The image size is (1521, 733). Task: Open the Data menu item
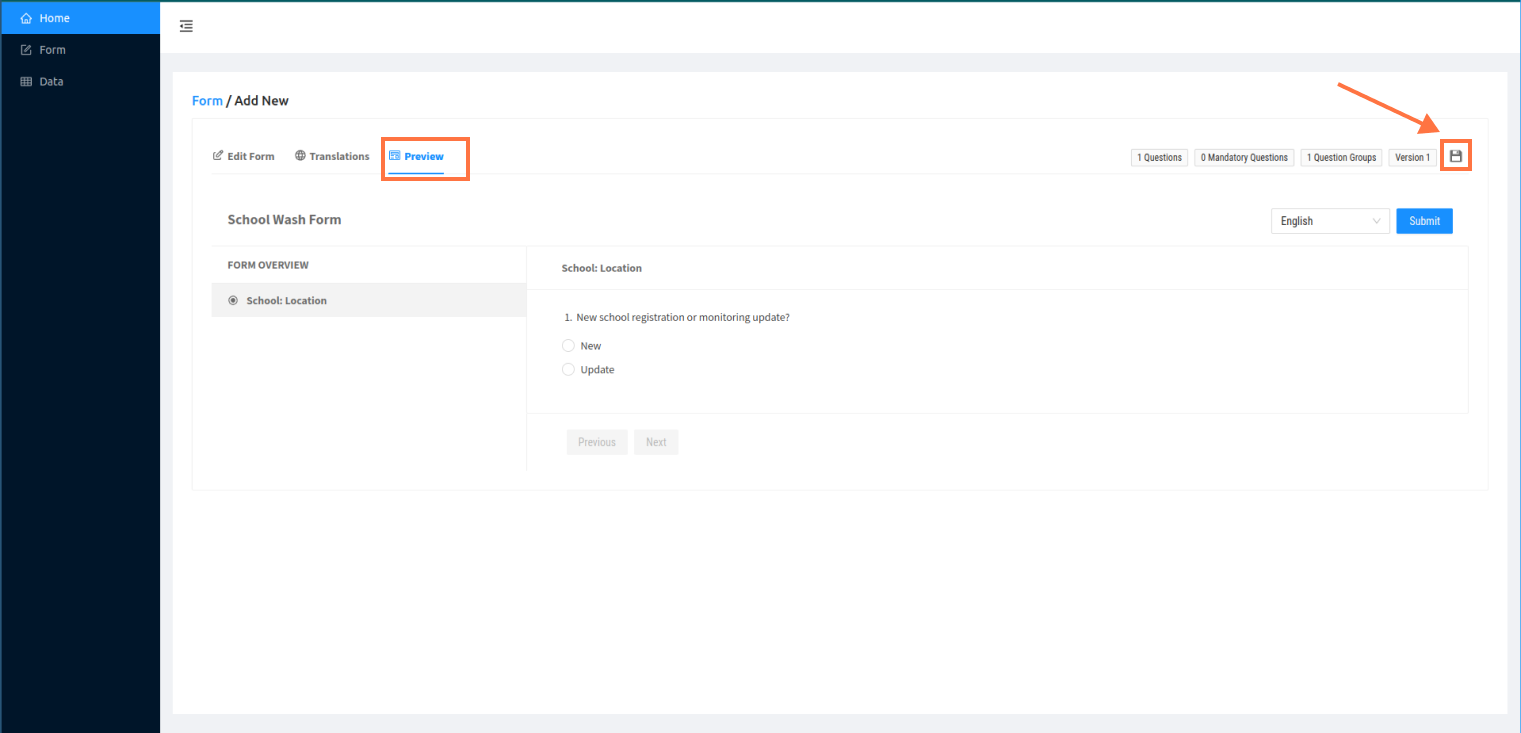click(x=80, y=82)
